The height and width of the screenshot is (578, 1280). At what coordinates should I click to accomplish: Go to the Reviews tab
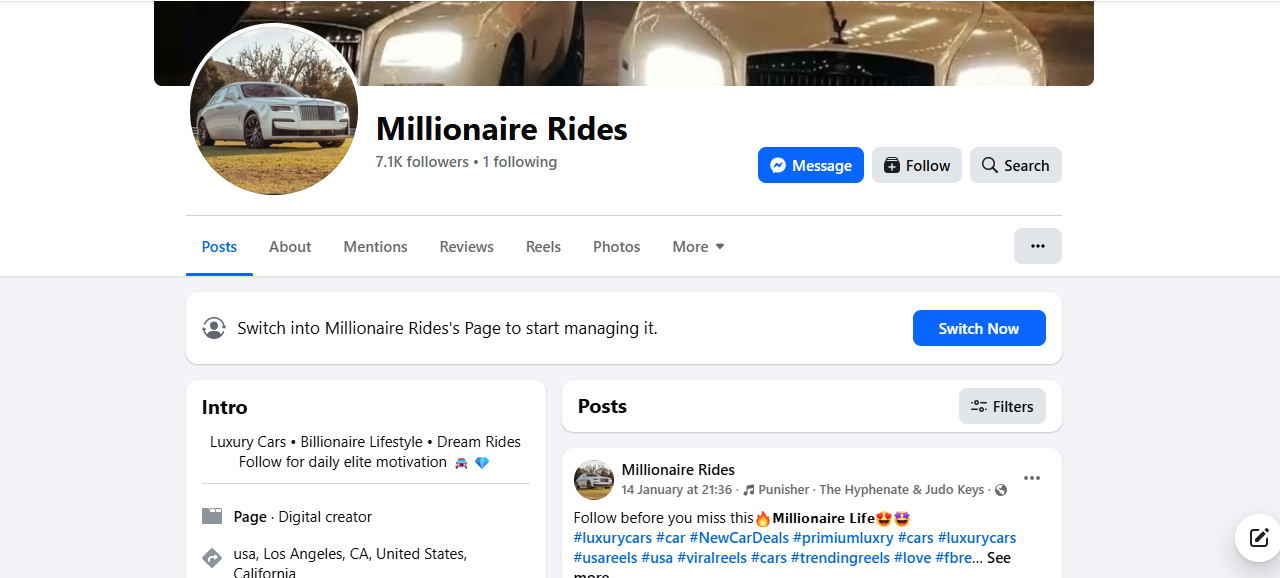(x=466, y=247)
